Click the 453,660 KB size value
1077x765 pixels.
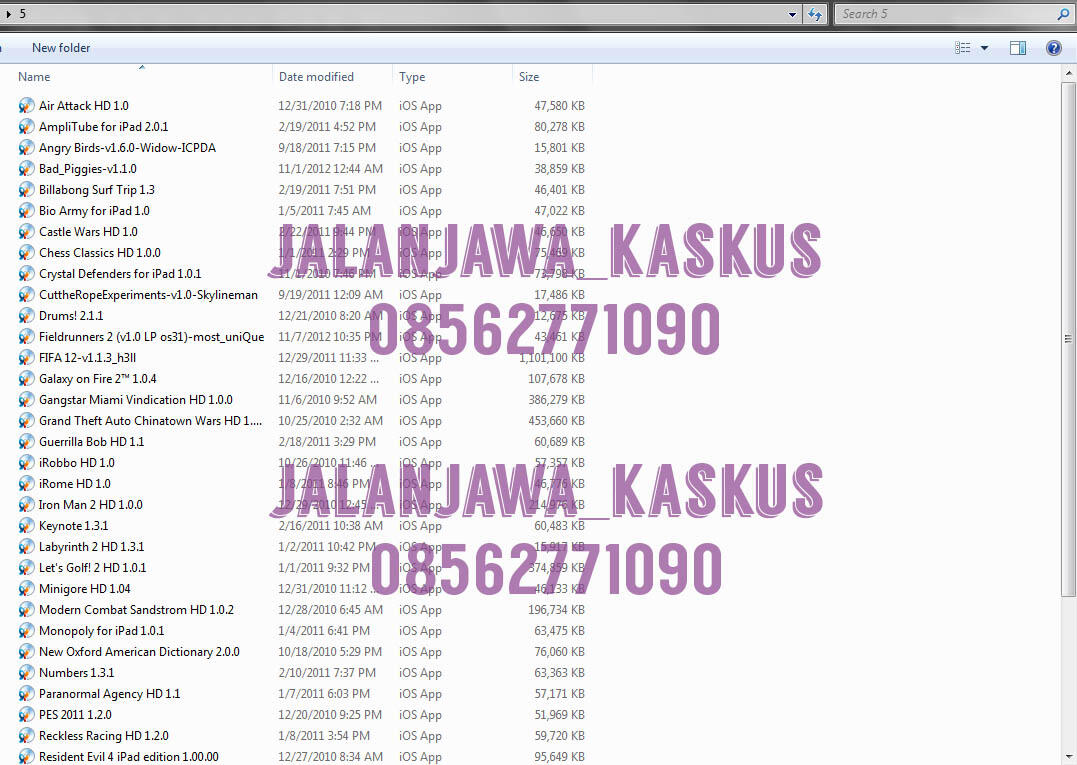(556, 421)
